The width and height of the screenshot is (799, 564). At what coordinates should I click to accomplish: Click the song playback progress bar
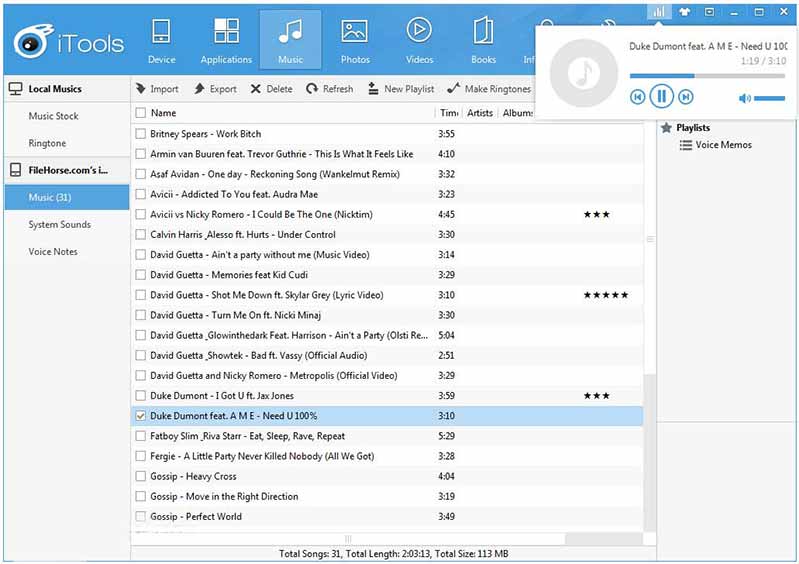(707, 75)
